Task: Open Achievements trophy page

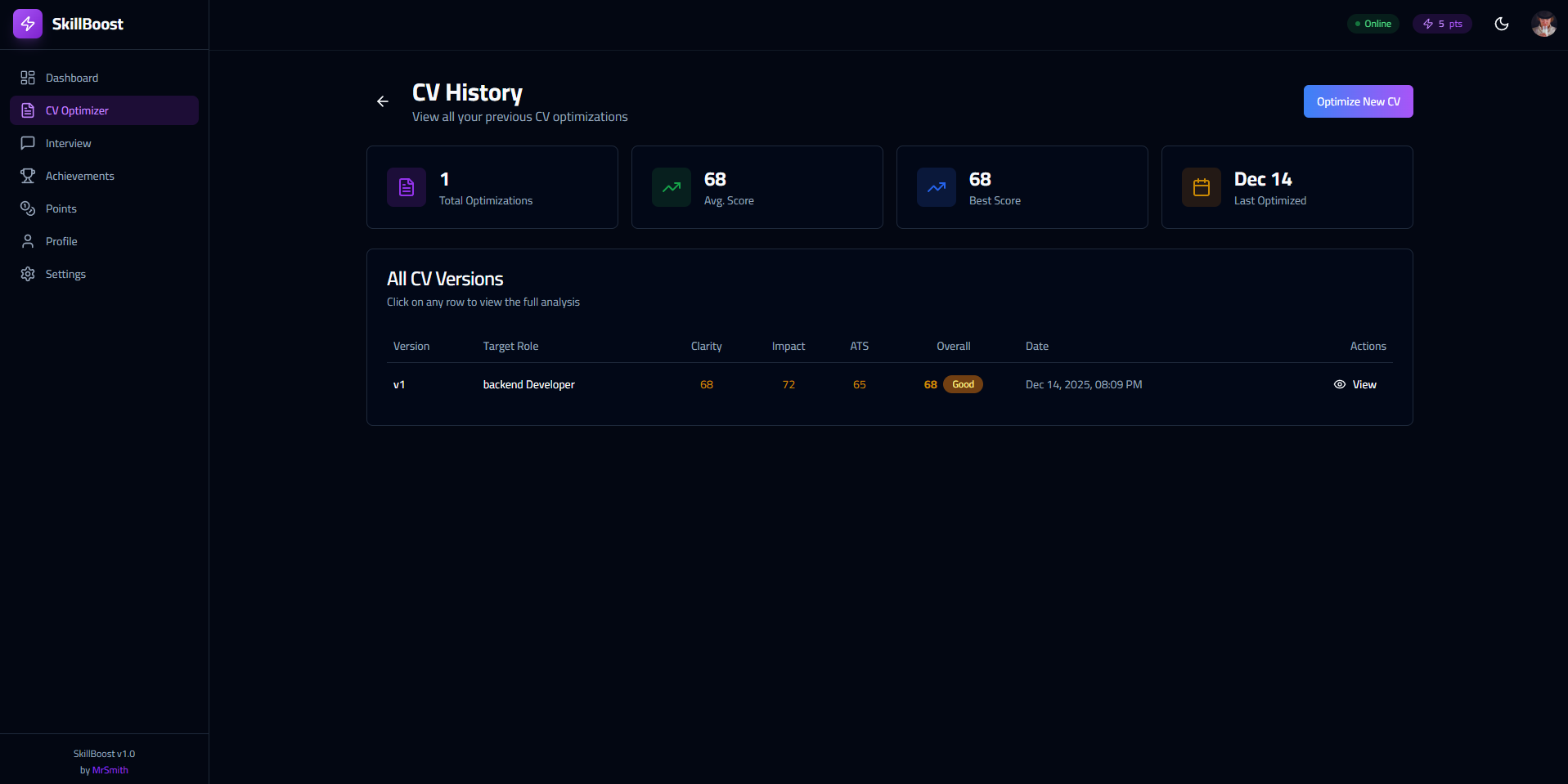Action: point(79,176)
